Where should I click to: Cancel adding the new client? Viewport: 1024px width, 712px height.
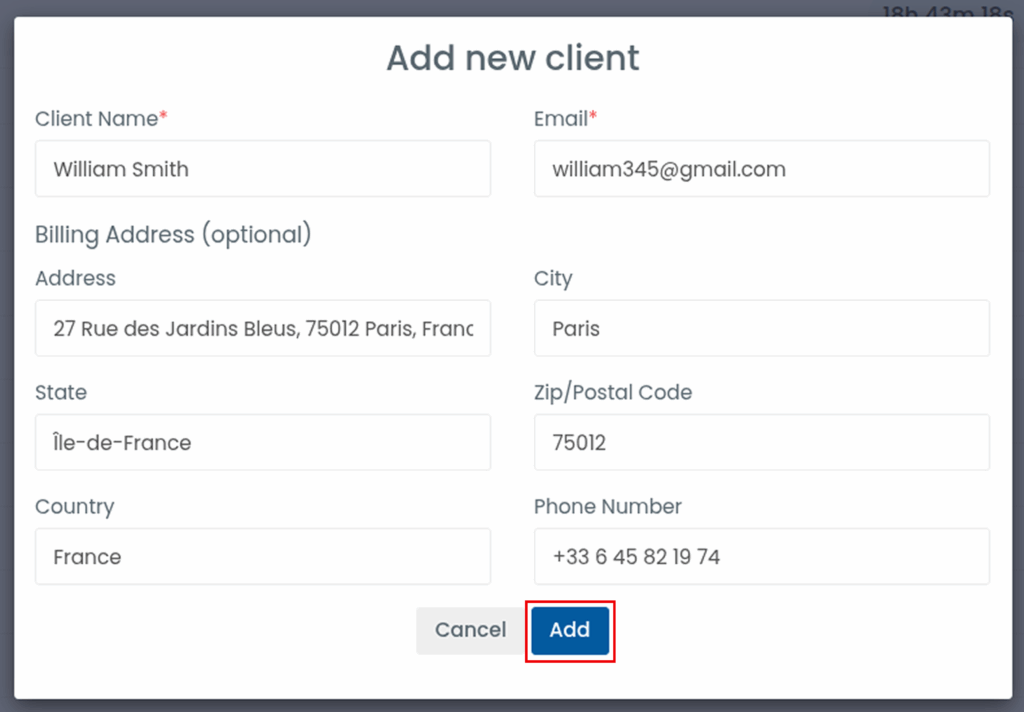[470, 630]
